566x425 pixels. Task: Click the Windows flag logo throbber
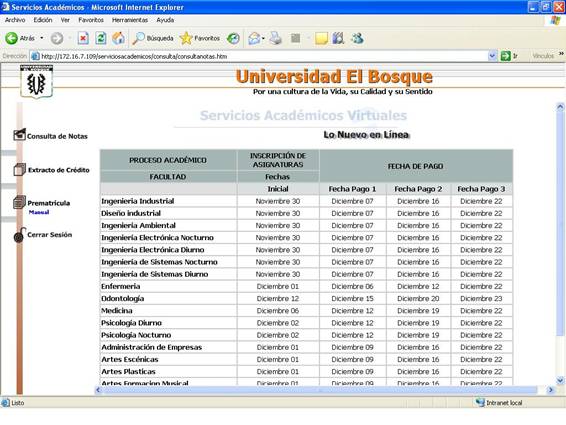point(556,20)
